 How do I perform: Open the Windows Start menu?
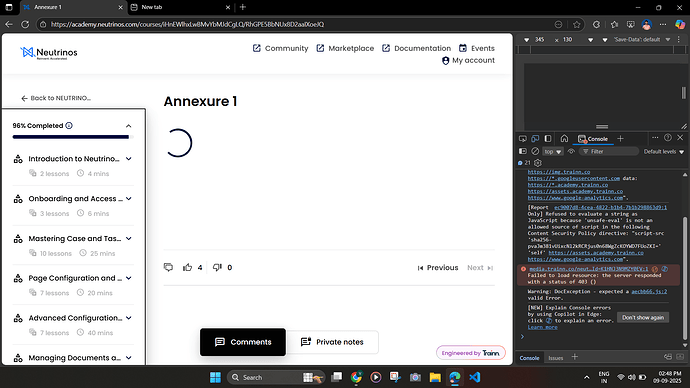215,377
